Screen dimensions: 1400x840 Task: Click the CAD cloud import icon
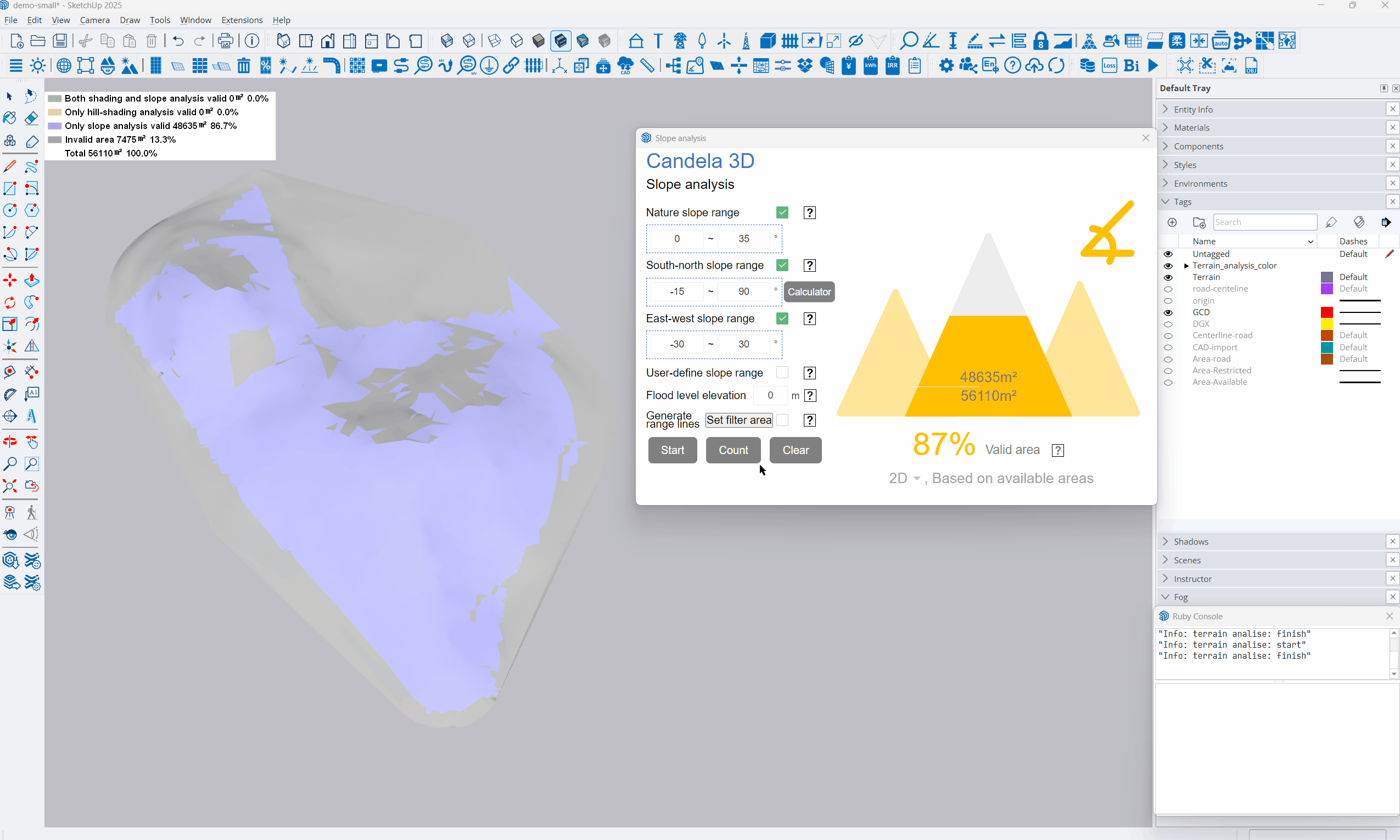(625, 66)
